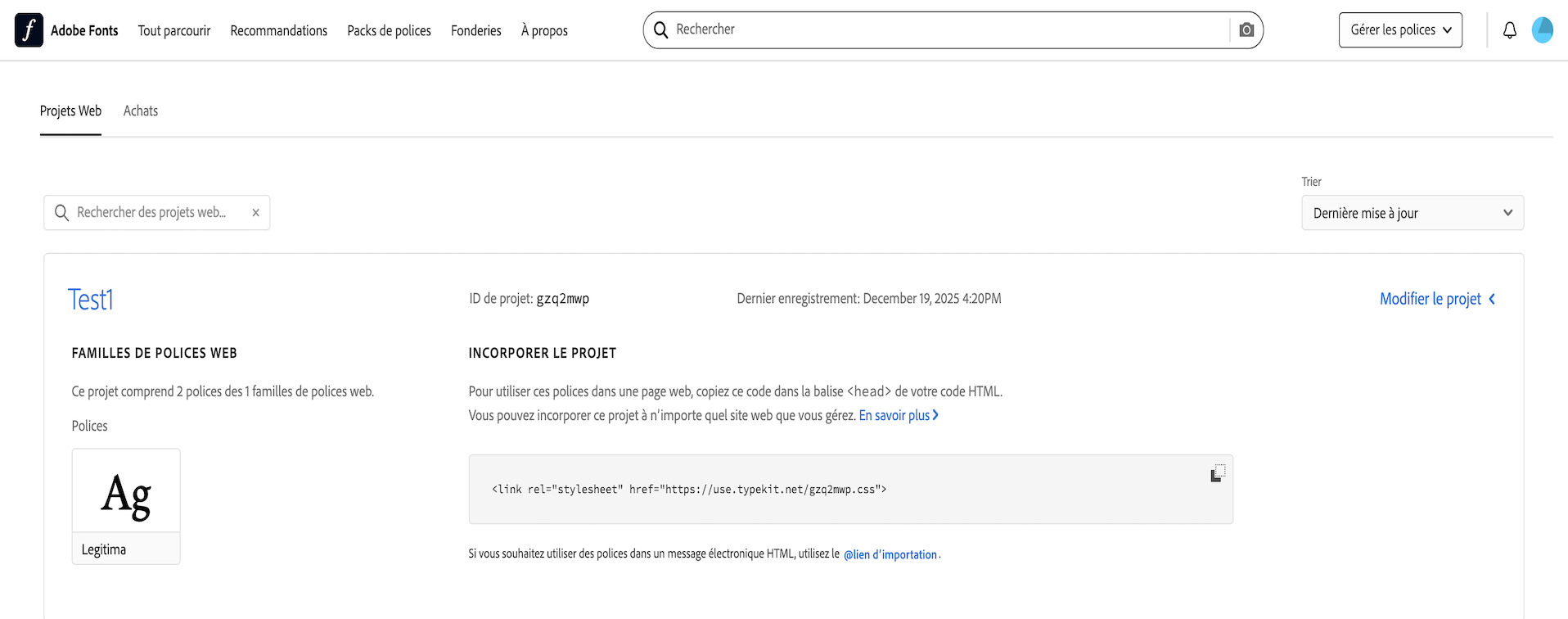Open the notifications bell
This screenshot has height=619, width=1568.
tap(1510, 30)
